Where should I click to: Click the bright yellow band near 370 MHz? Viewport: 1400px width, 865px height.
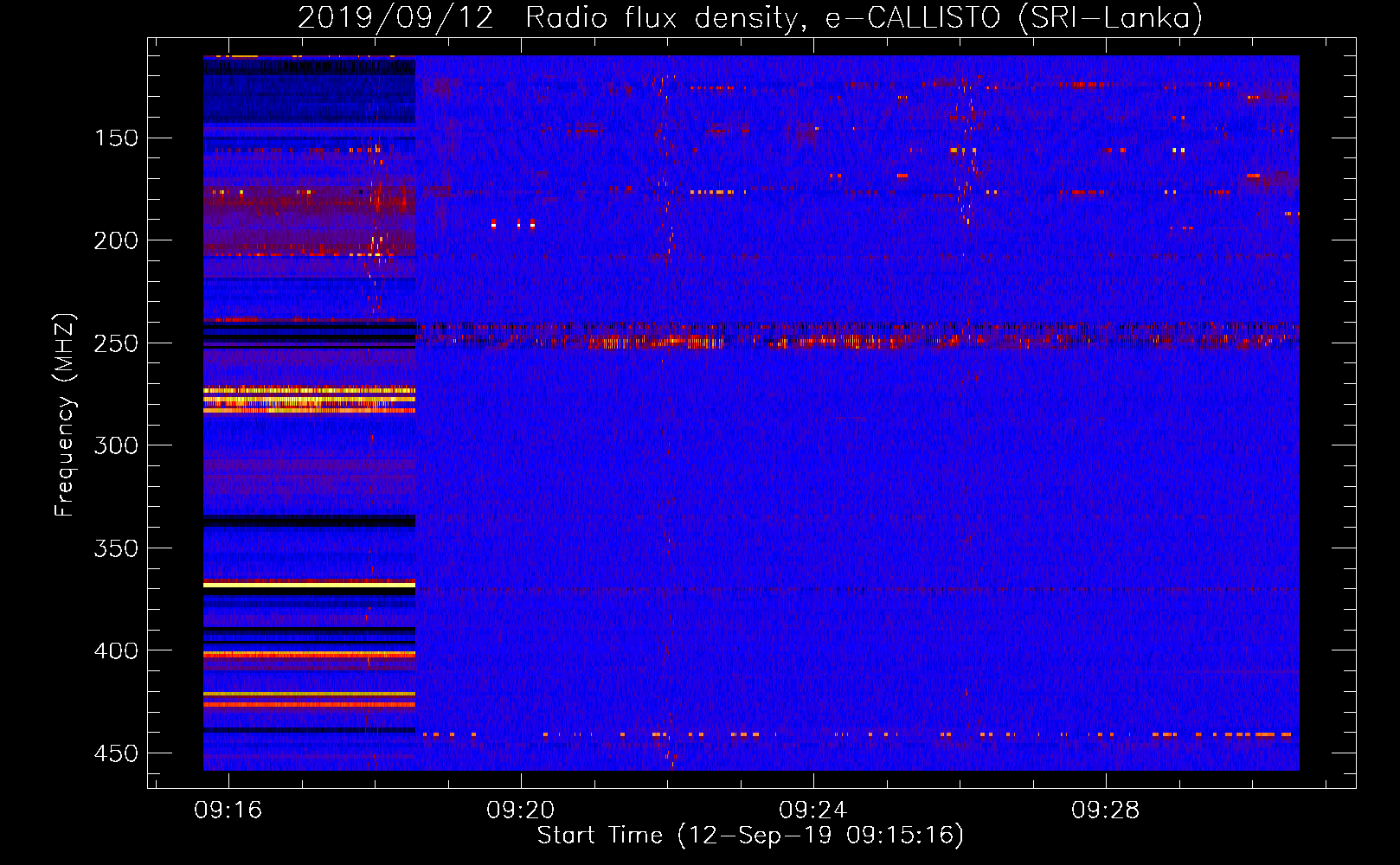pyautogui.click(x=309, y=586)
